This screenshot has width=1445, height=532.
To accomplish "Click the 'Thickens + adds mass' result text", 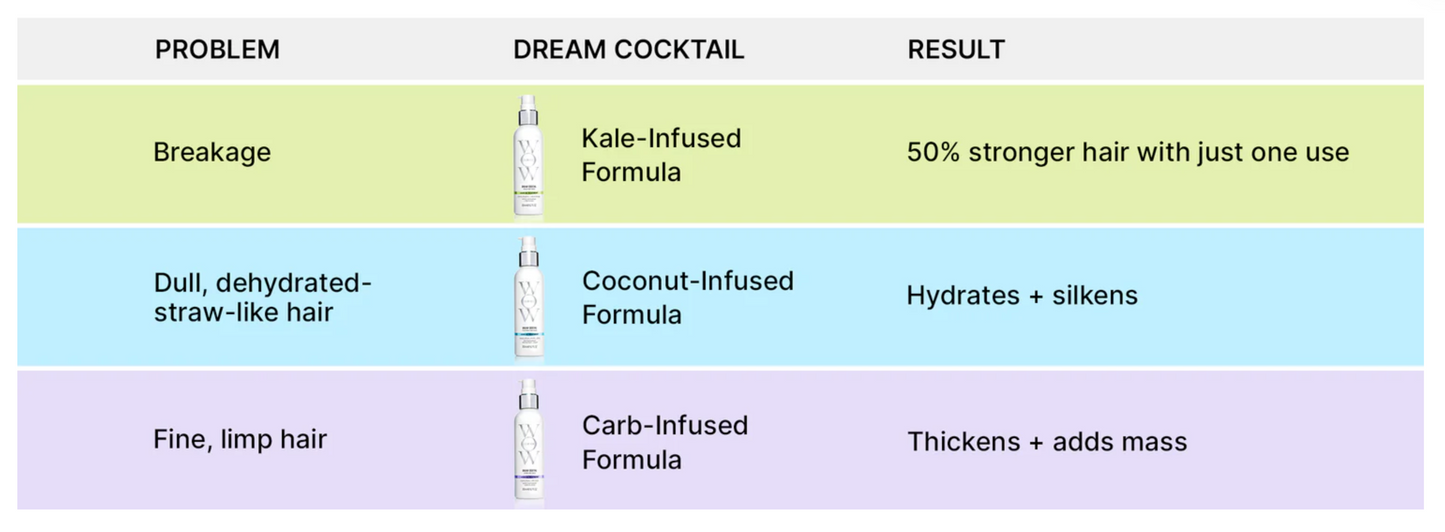I will [1046, 441].
